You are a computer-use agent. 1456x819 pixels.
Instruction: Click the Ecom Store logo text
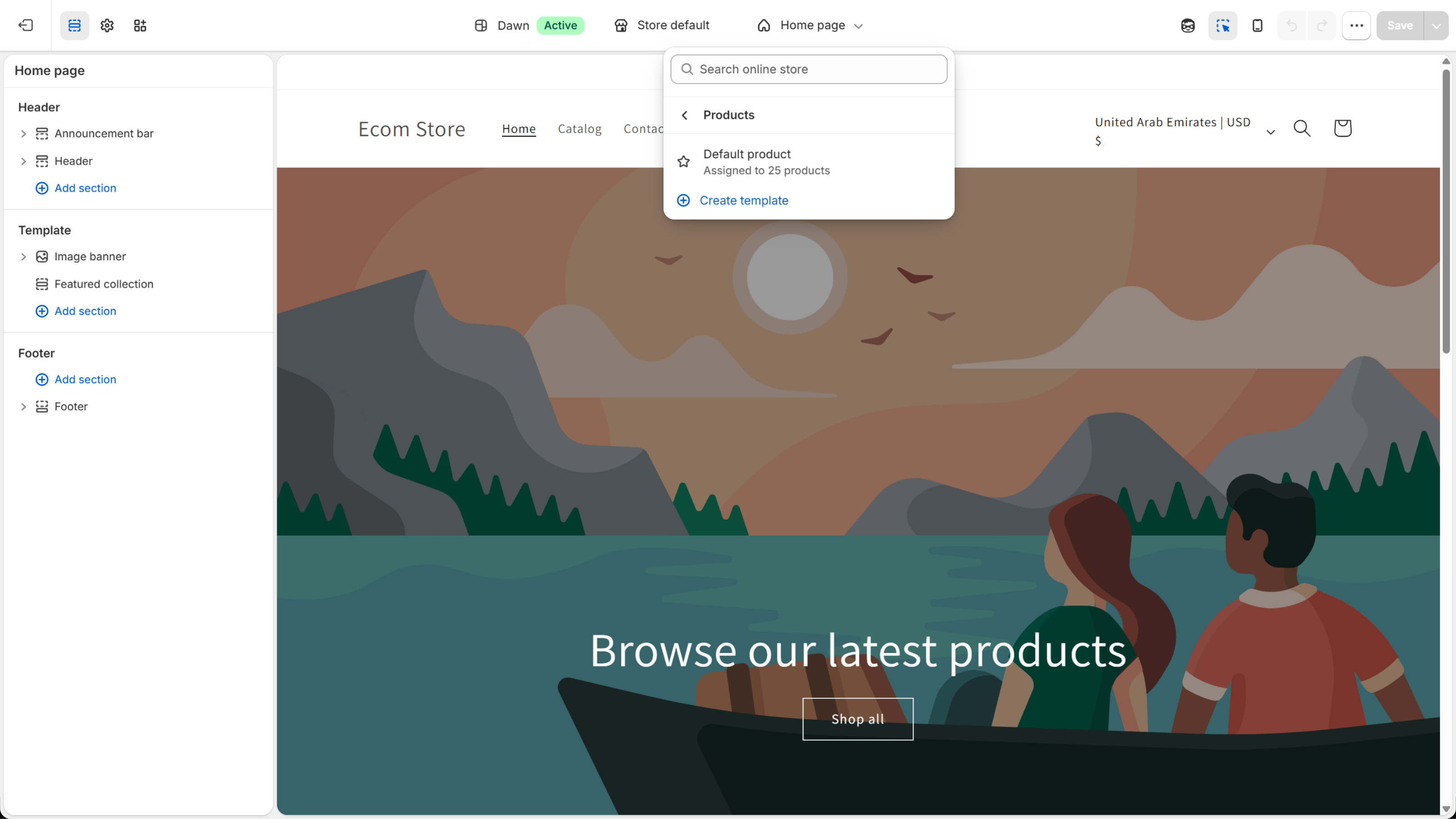tap(411, 129)
